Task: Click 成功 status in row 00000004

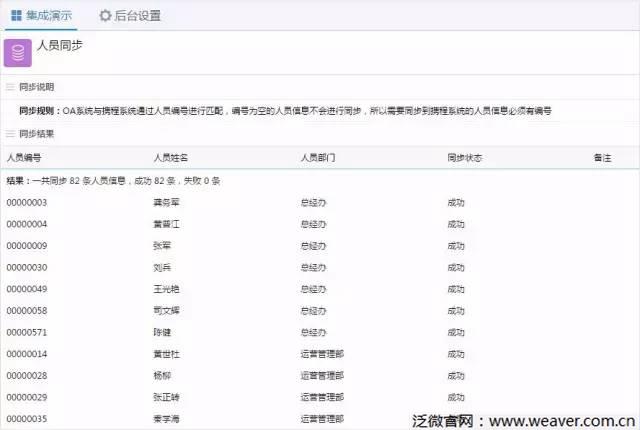Action: pos(456,224)
